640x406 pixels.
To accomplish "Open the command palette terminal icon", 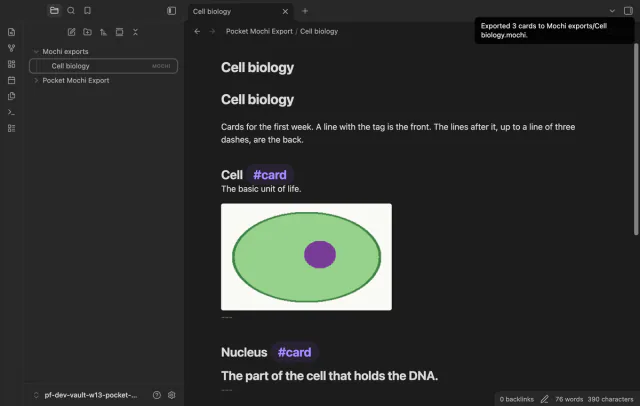I will point(11,112).
